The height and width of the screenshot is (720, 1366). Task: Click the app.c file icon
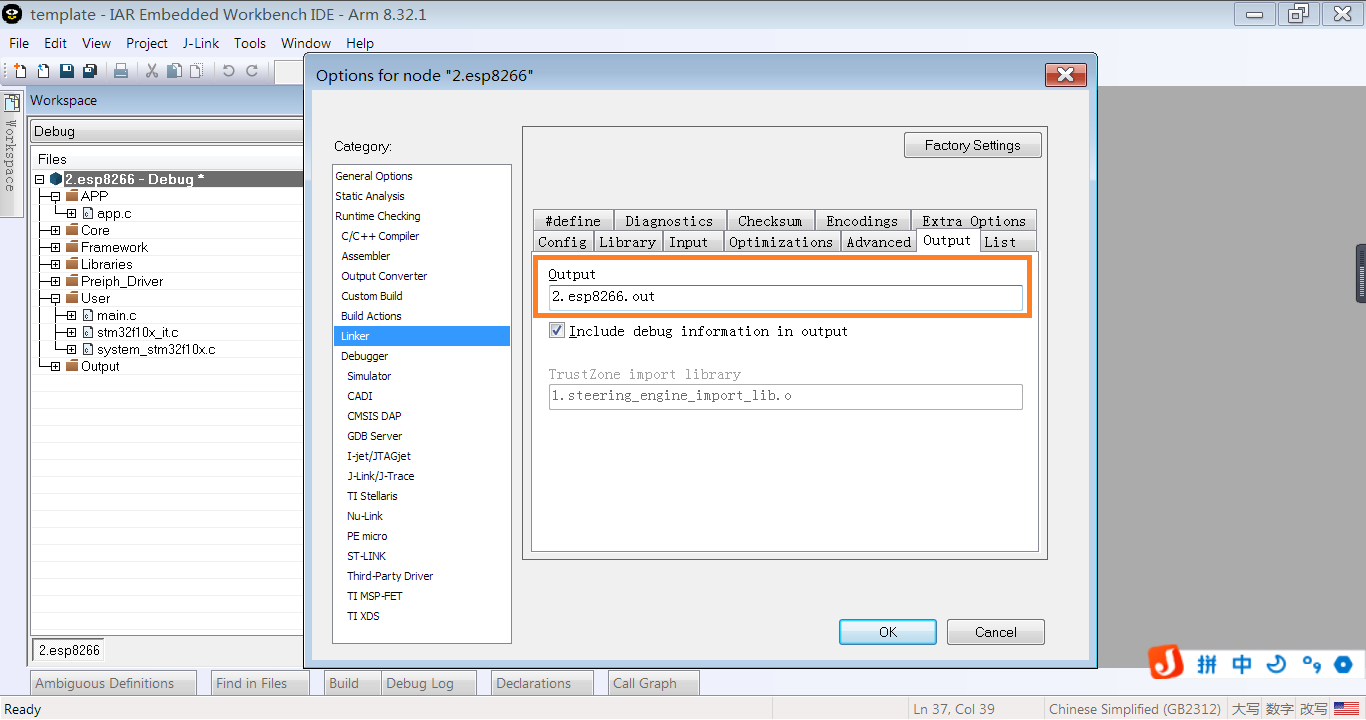click(88, 213)
